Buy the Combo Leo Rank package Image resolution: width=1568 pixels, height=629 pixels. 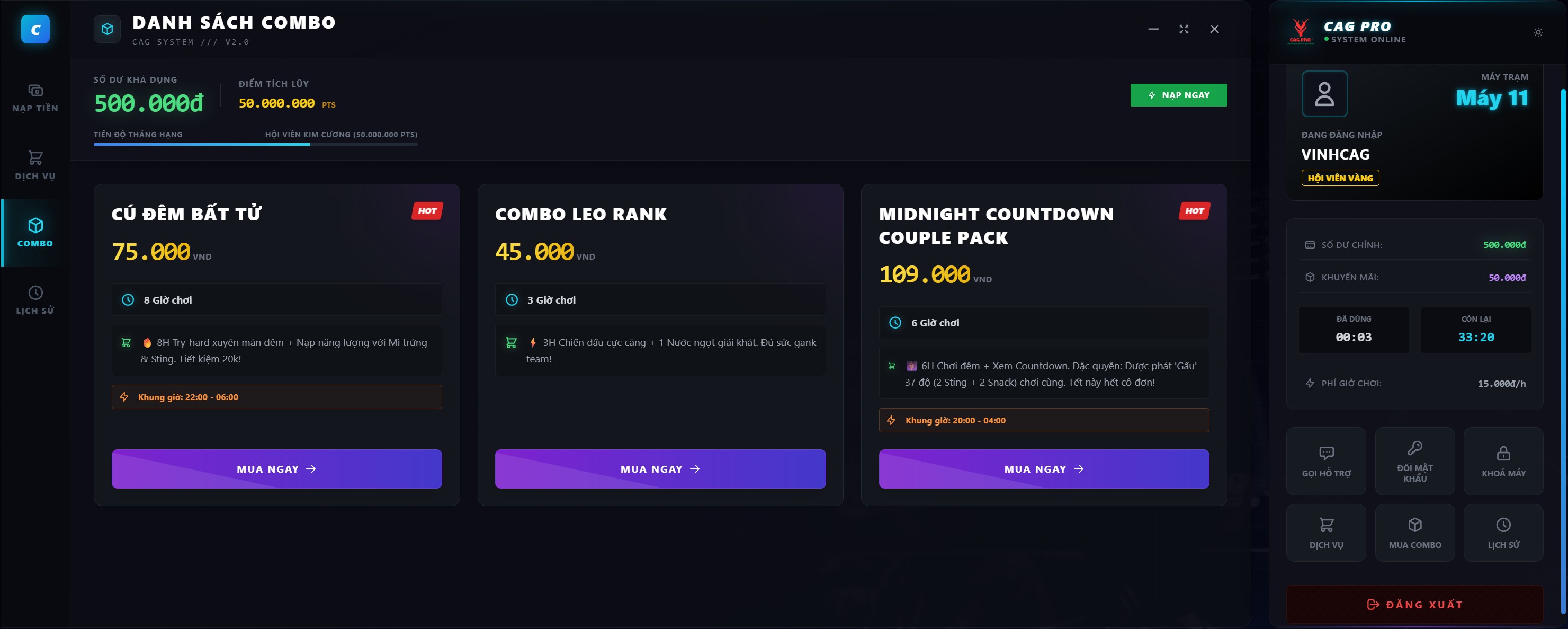(660, 469)
